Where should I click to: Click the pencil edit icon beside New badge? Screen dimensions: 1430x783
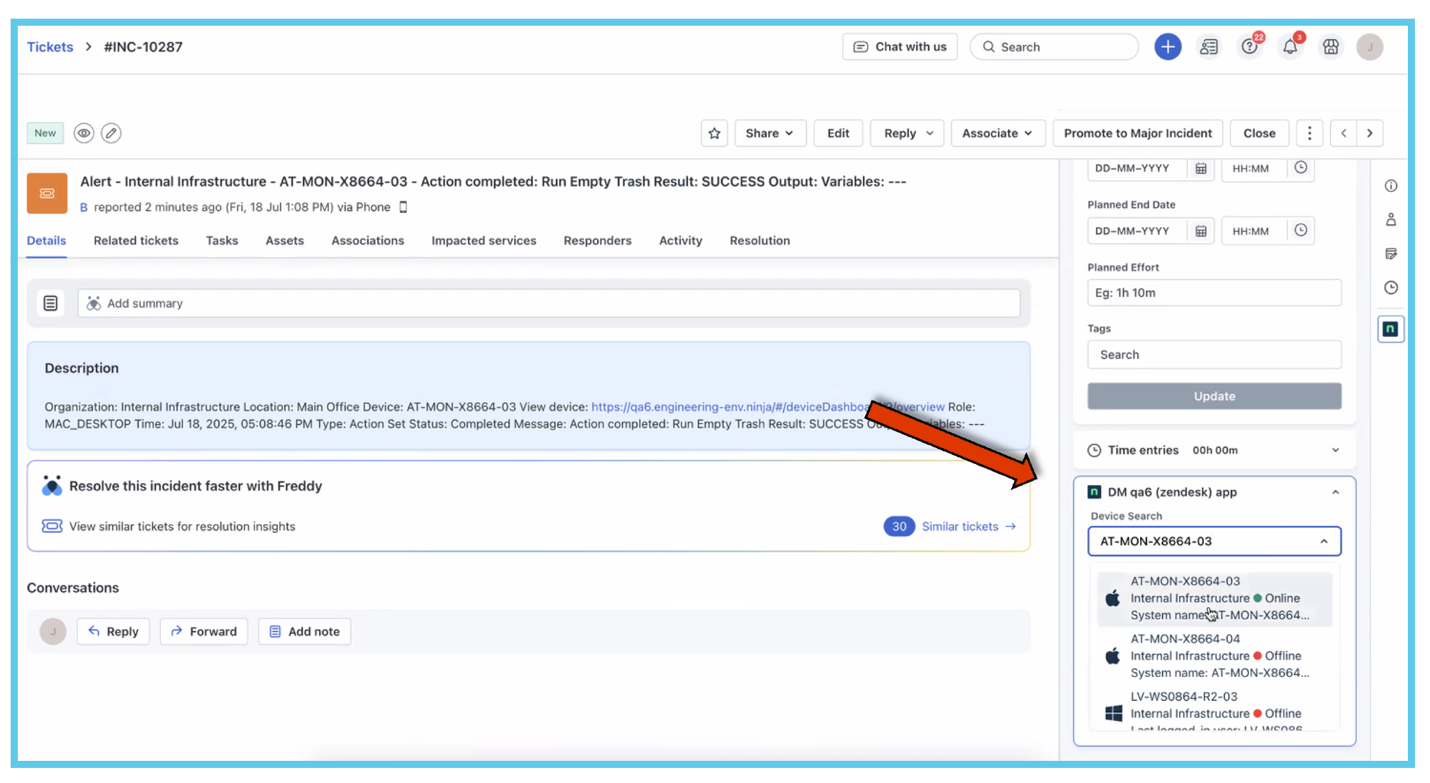click(111, 133)
